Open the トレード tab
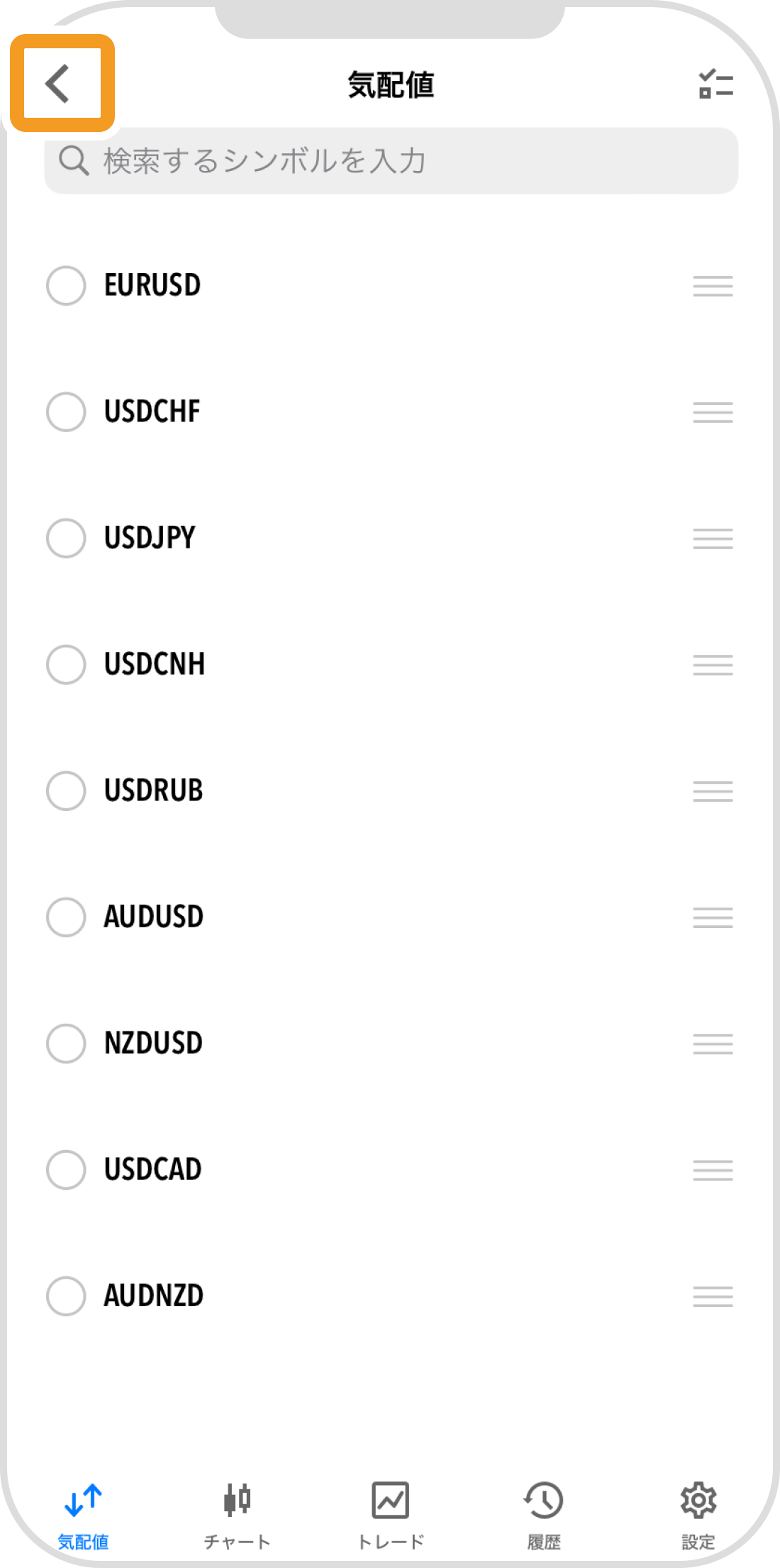Screen dimensions: 780x1568 [391, 1515]
